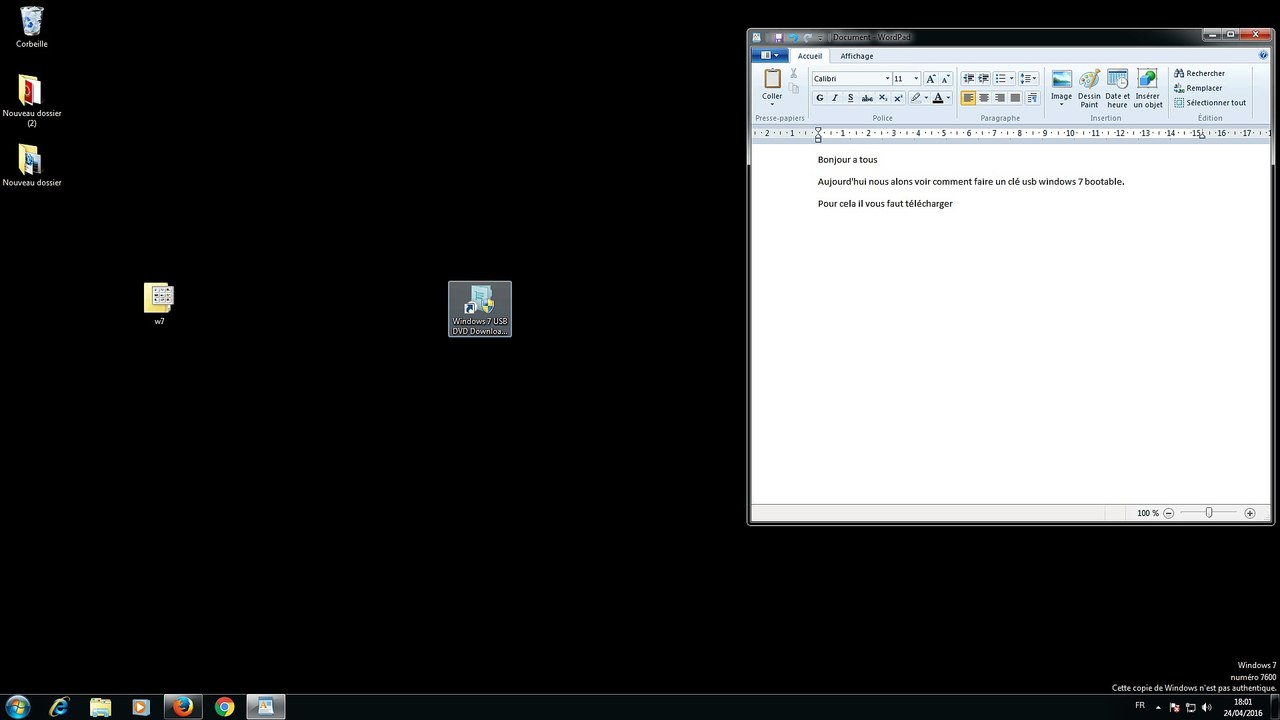Select Nouveau dossier (2) desktop folder
The width and height of the screenshot is (1280, 720).
coord(32,100)
